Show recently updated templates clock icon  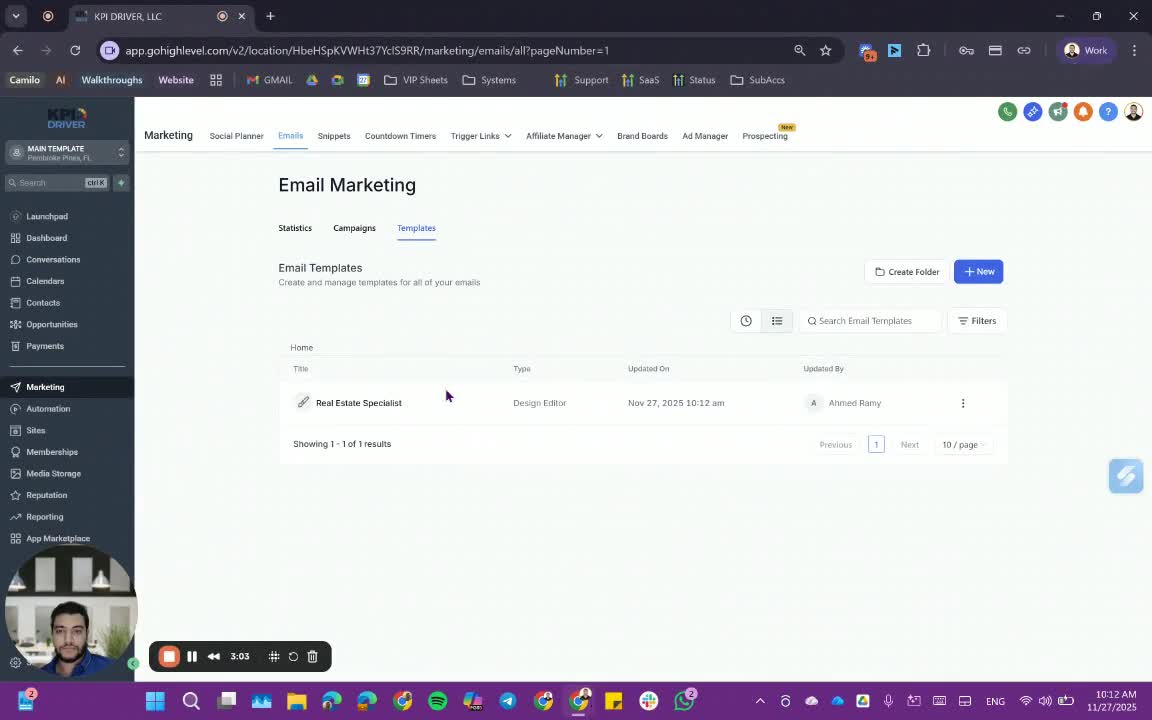[746, 321]
